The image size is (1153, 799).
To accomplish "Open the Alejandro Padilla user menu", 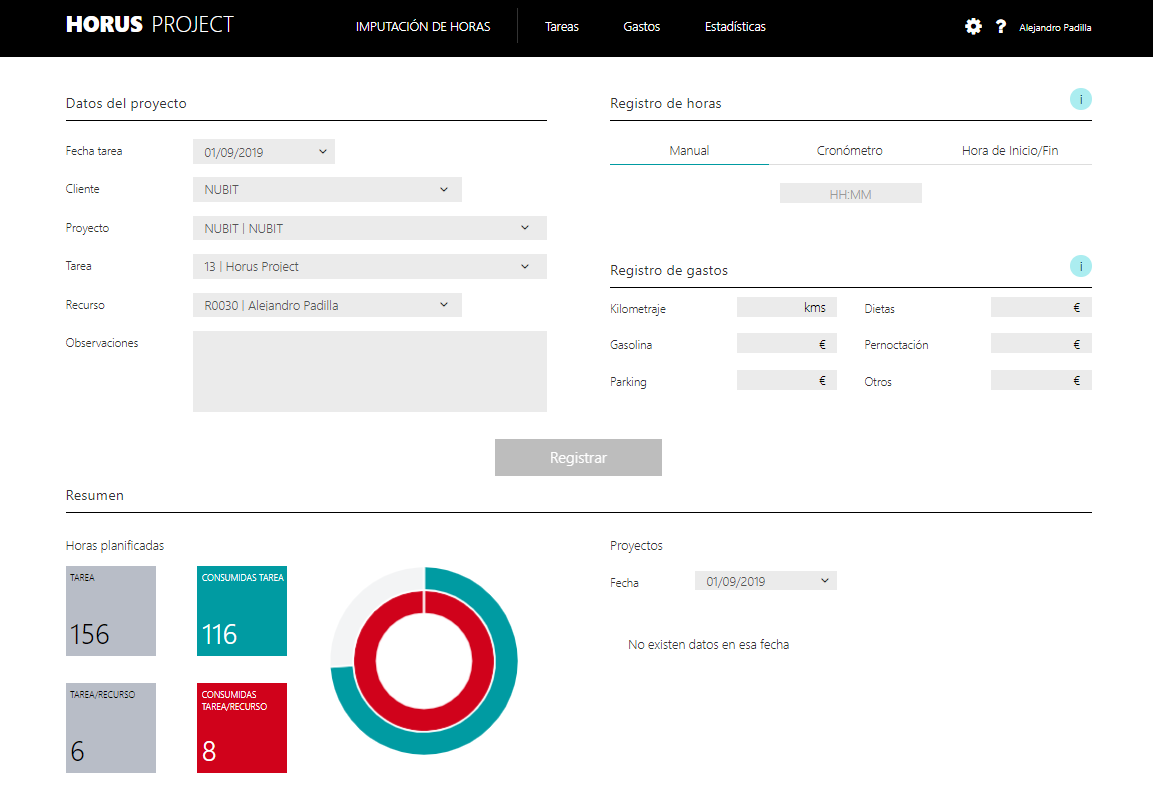I will (x=1055, y=28).
